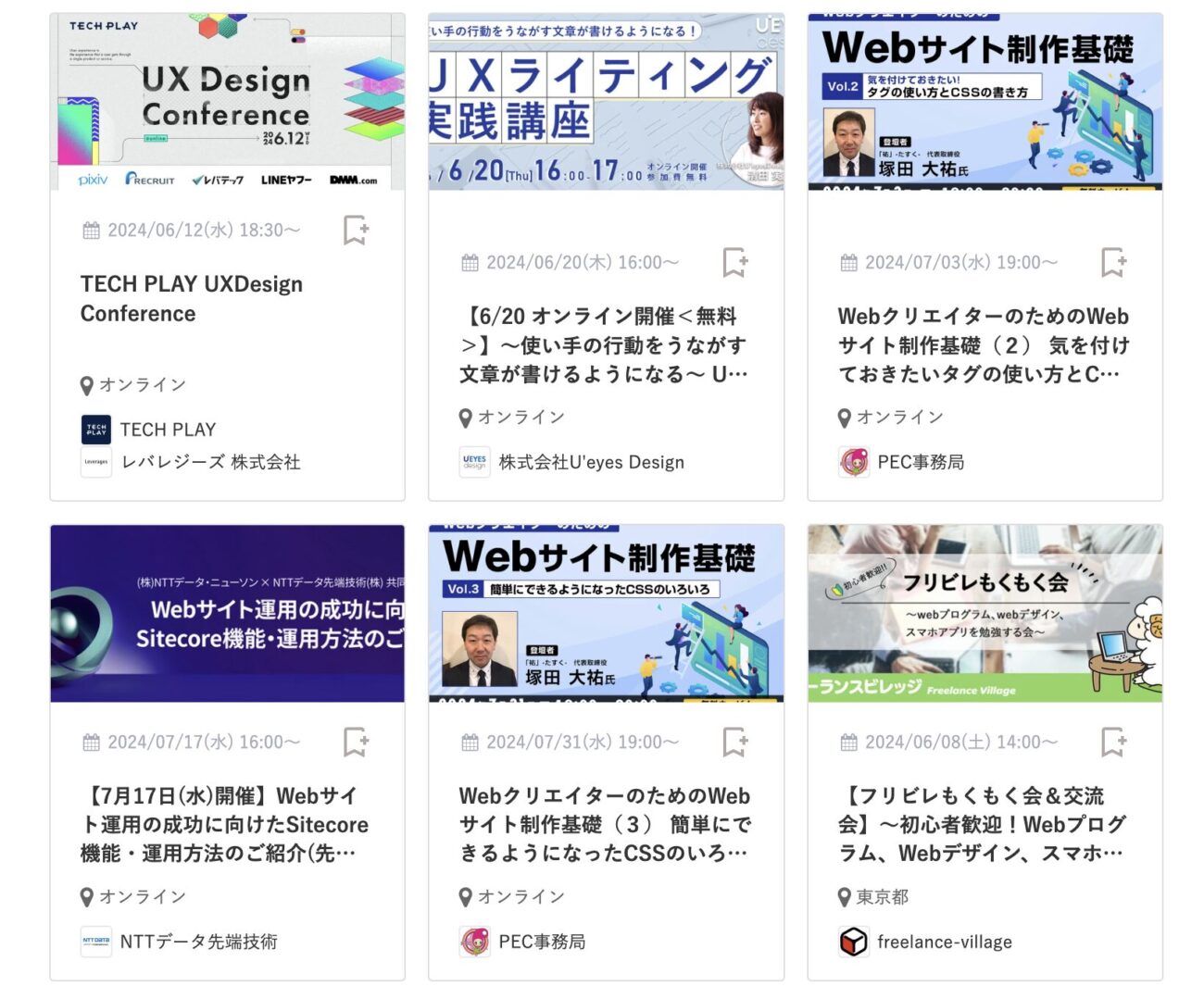Open the フリビレもくもく会 banner image
This screenshot has width=1204, height=999.
985,613
